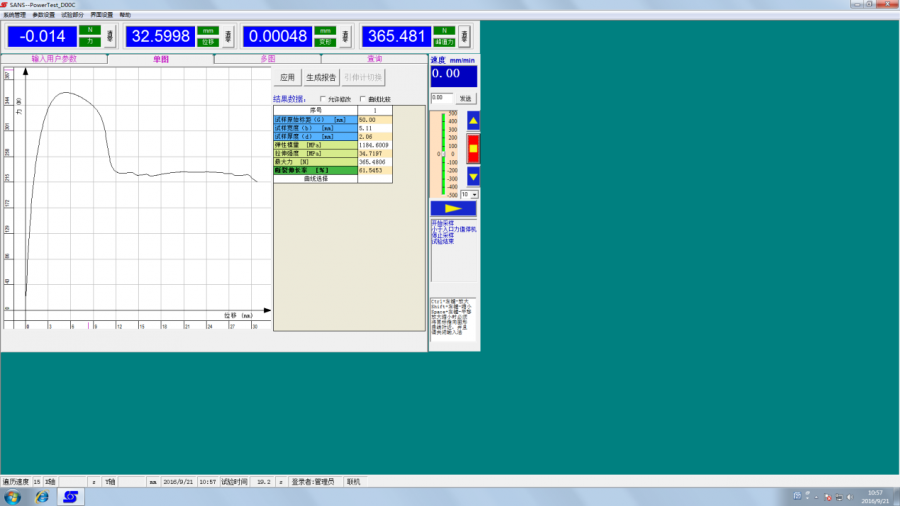Click the N unit label for force
The width and height of the screenshot is (900, 506).
90,30
